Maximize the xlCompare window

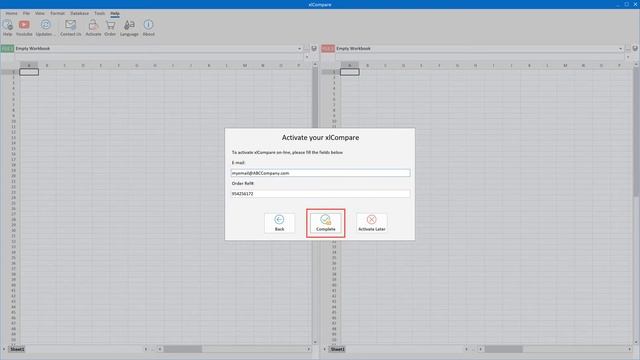(627, 4)
